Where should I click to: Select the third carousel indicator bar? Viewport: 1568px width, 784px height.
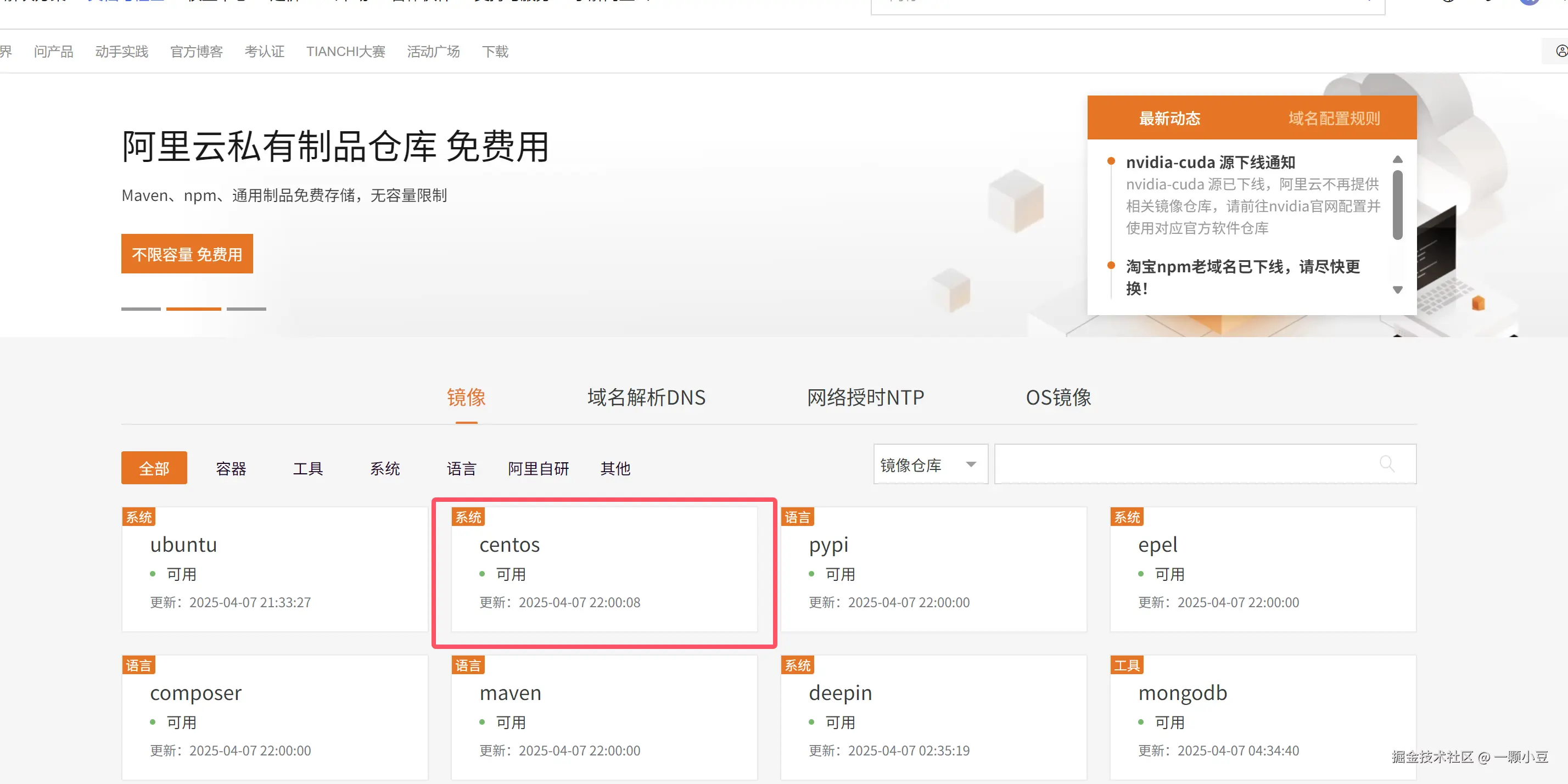[x=246, y=309]
